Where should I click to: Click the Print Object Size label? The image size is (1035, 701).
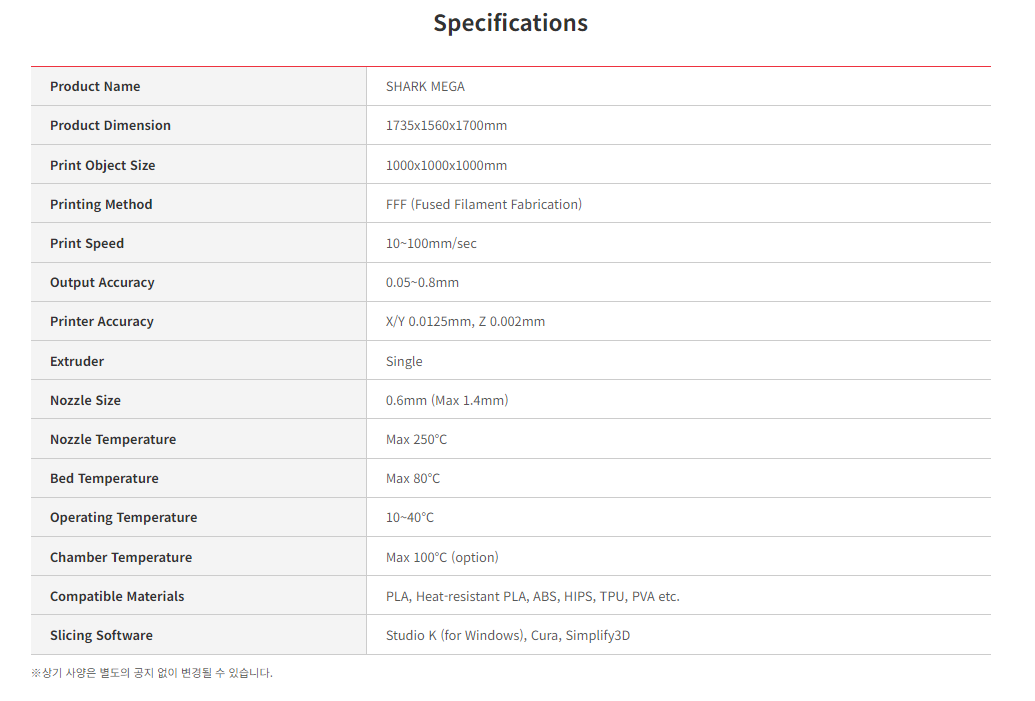pyautogui.click(x=102, y=166)
